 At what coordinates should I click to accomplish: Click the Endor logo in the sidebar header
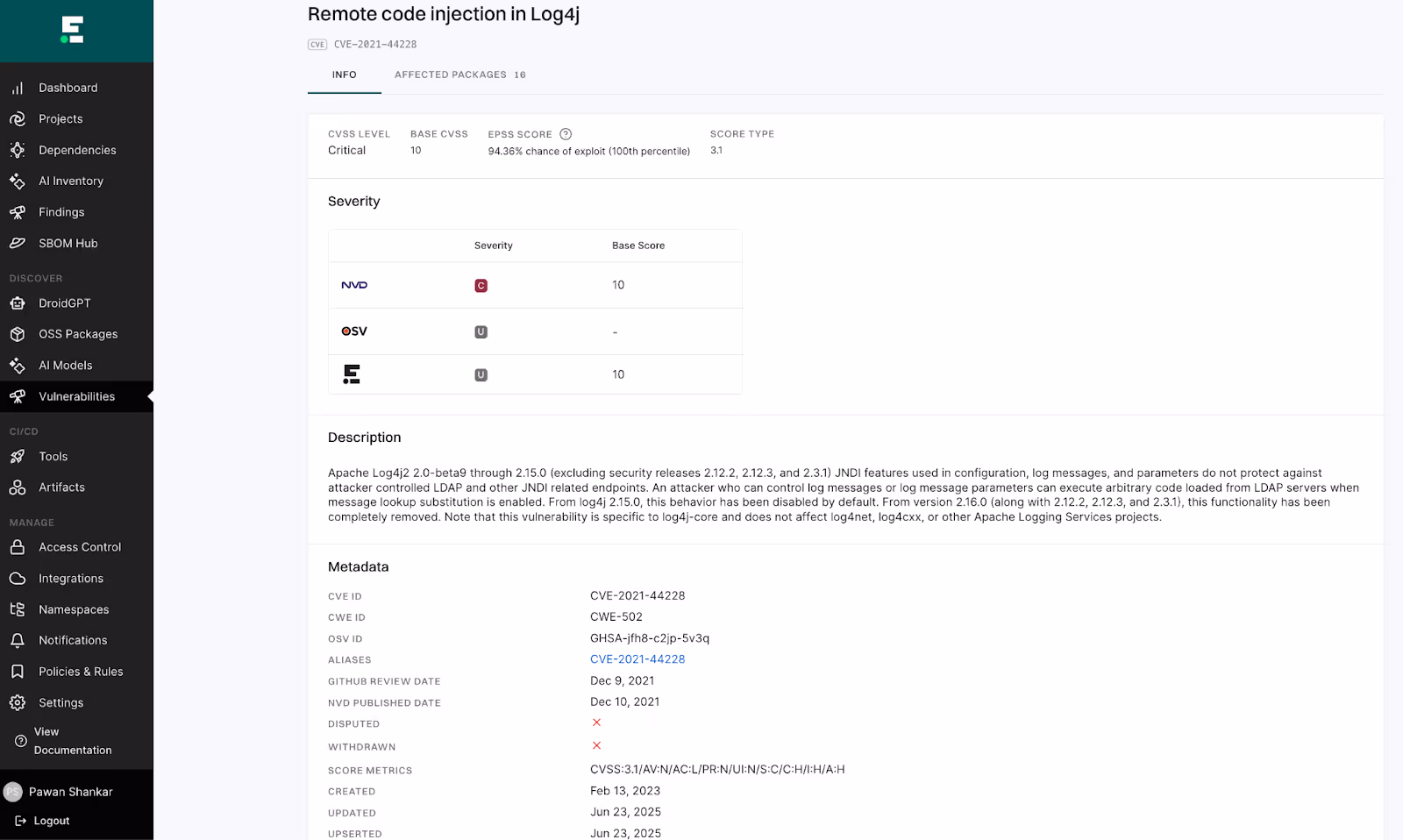click(x=72, y=30)
